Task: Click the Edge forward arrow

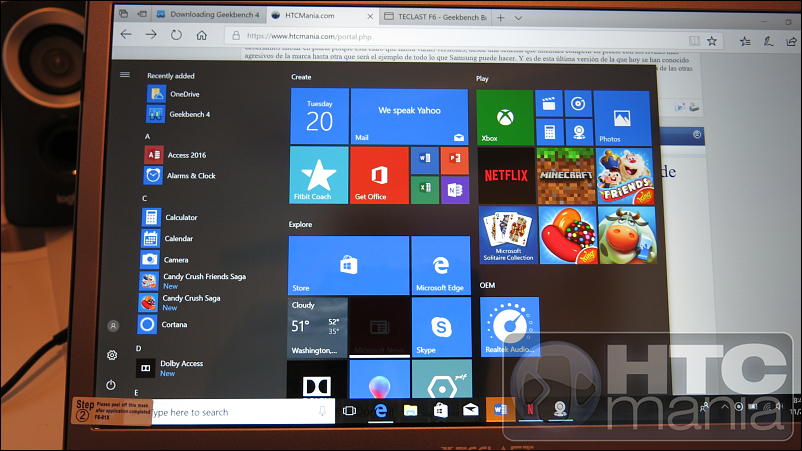Action: click(x=151, y=35)
